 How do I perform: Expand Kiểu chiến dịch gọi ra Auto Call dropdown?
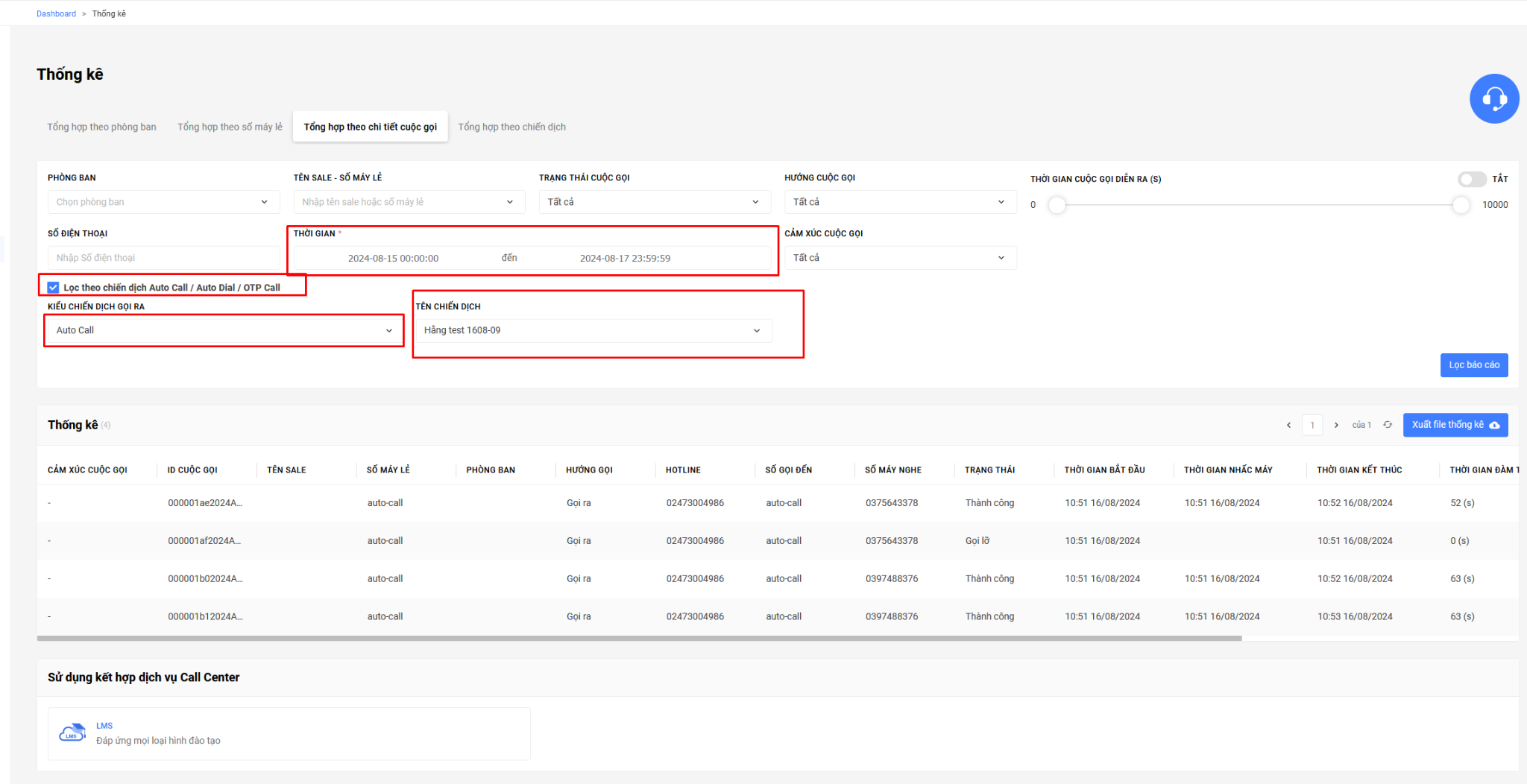pyautogui.click(x=224, y=330)
